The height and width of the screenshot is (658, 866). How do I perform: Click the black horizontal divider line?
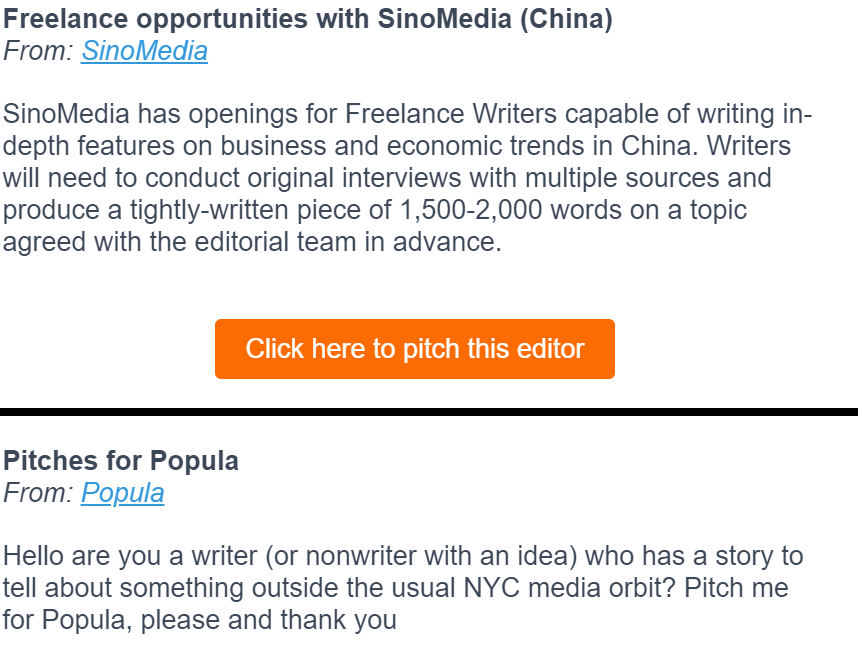[429, 412]
